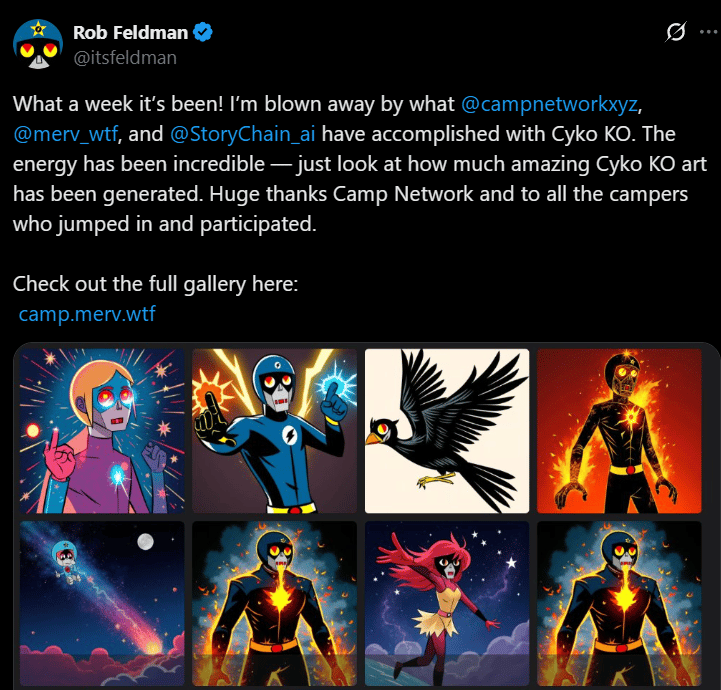The height and width of the screenshot is (690, 721).
Task: Click the tweet body text
Action: click(x=360, y=164)
